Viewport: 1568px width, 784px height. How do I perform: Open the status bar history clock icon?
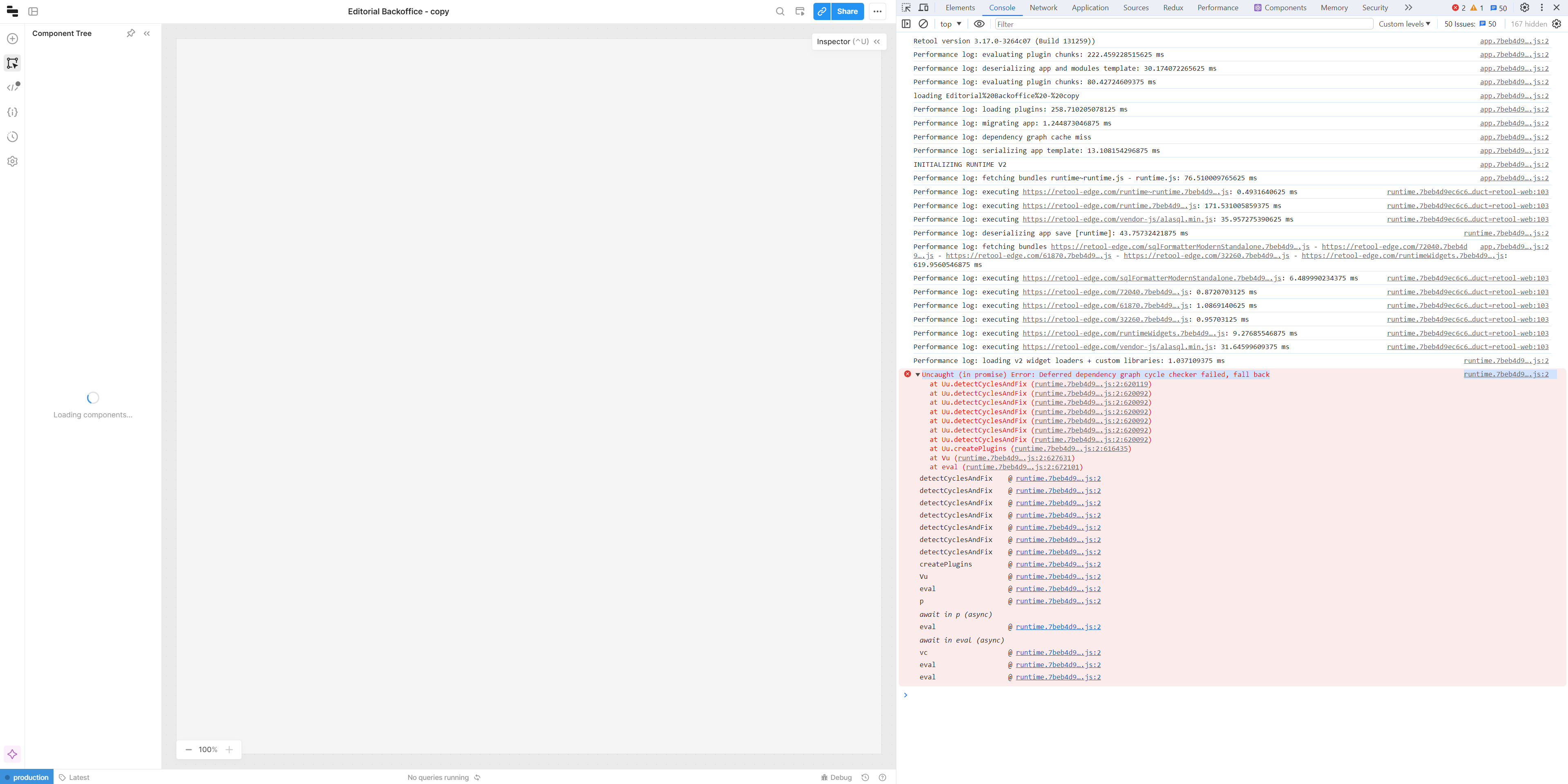pyautogui.click(x=865, y=777)
